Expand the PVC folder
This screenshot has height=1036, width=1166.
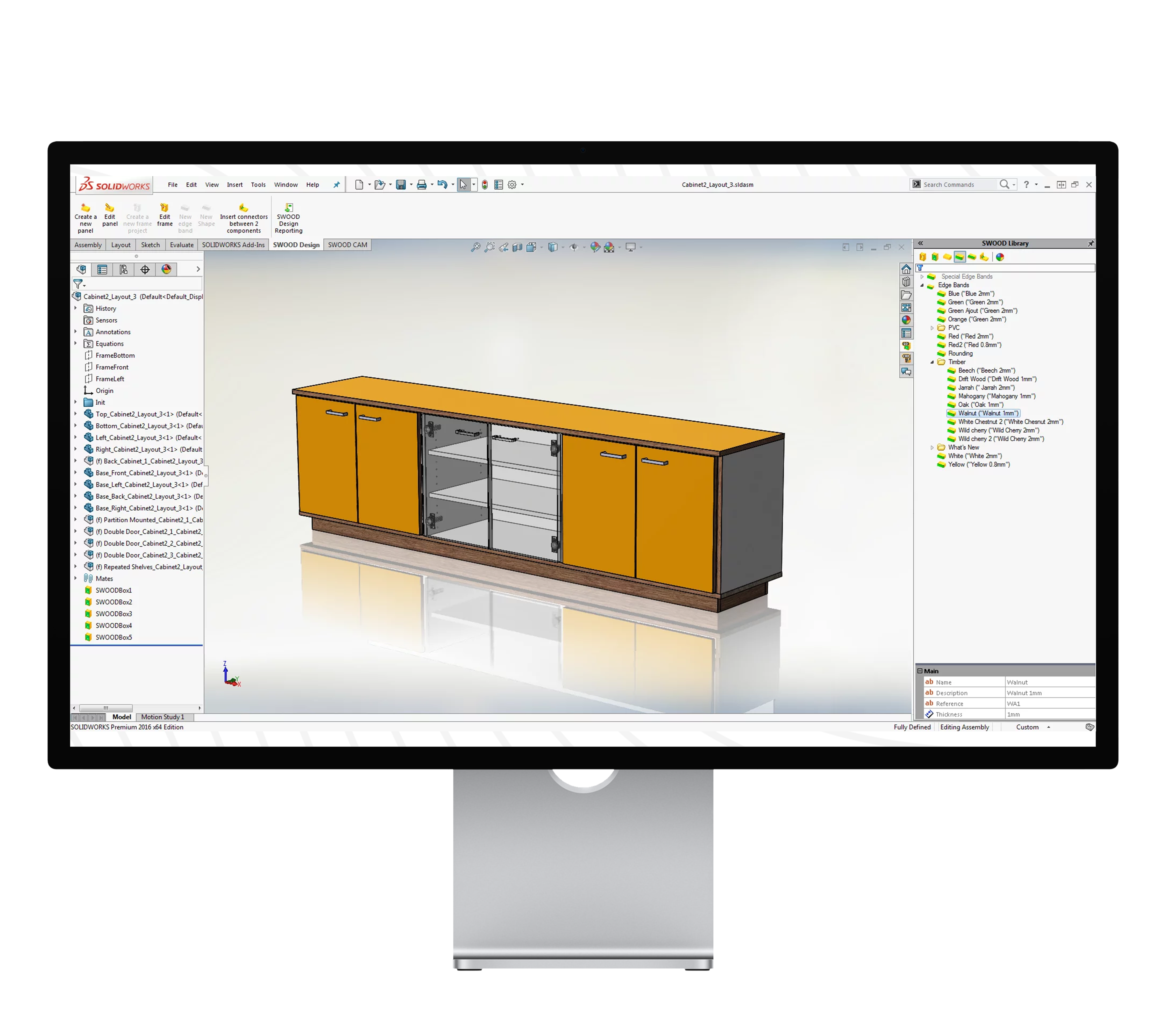[932, 328]
